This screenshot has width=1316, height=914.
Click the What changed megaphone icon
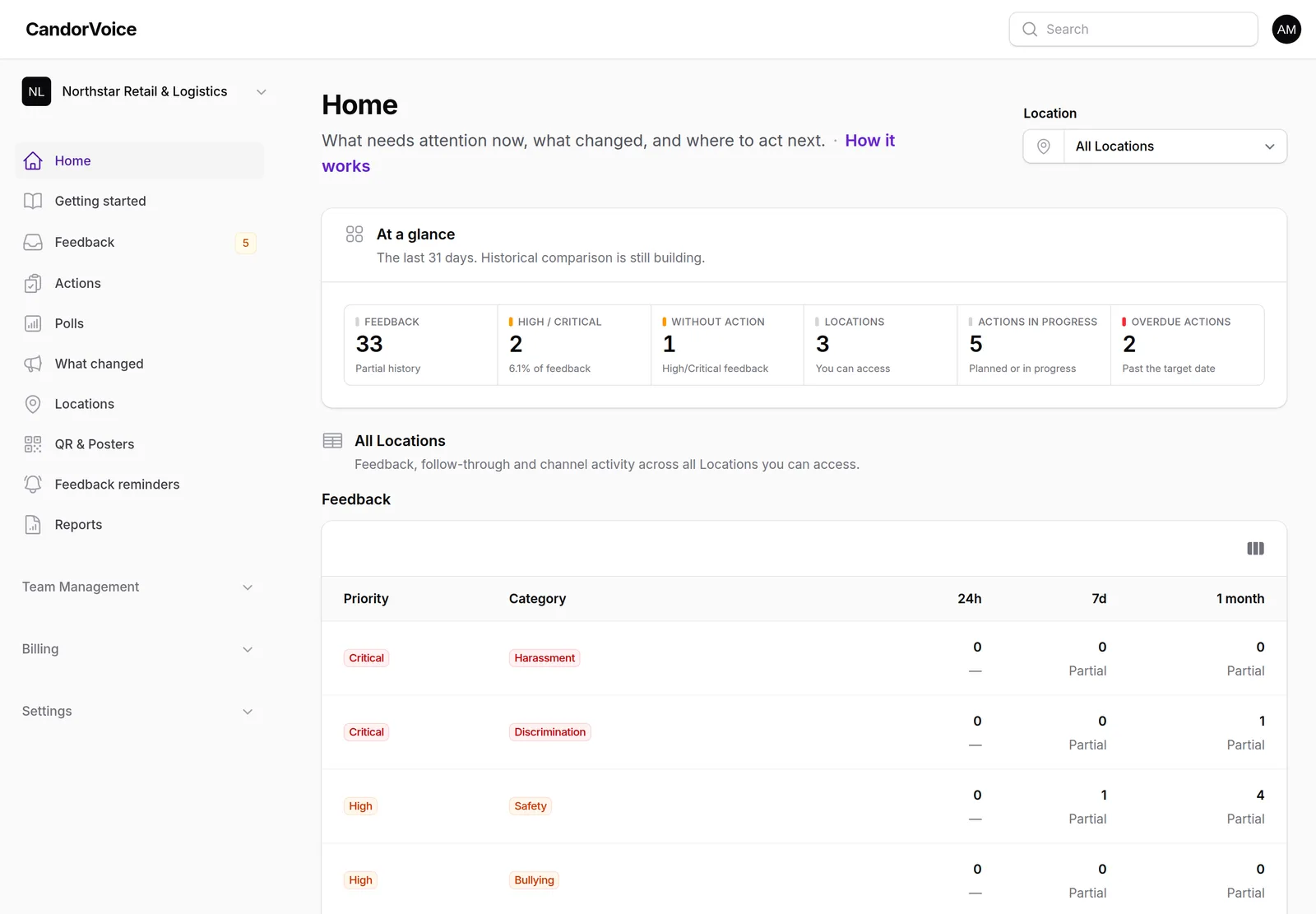(x=33, y=364)
